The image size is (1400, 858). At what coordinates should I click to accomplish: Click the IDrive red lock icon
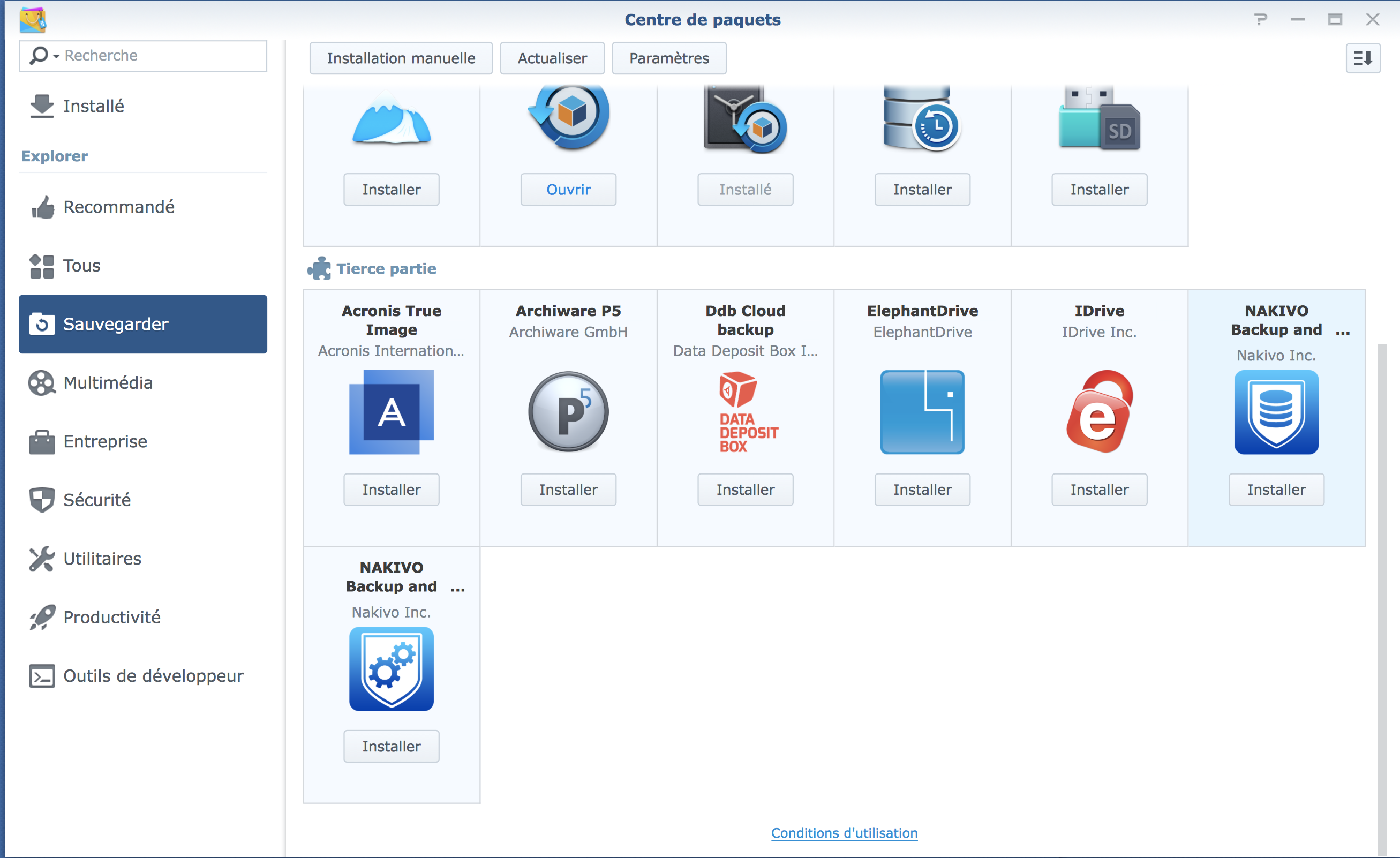click(1100, 411)
